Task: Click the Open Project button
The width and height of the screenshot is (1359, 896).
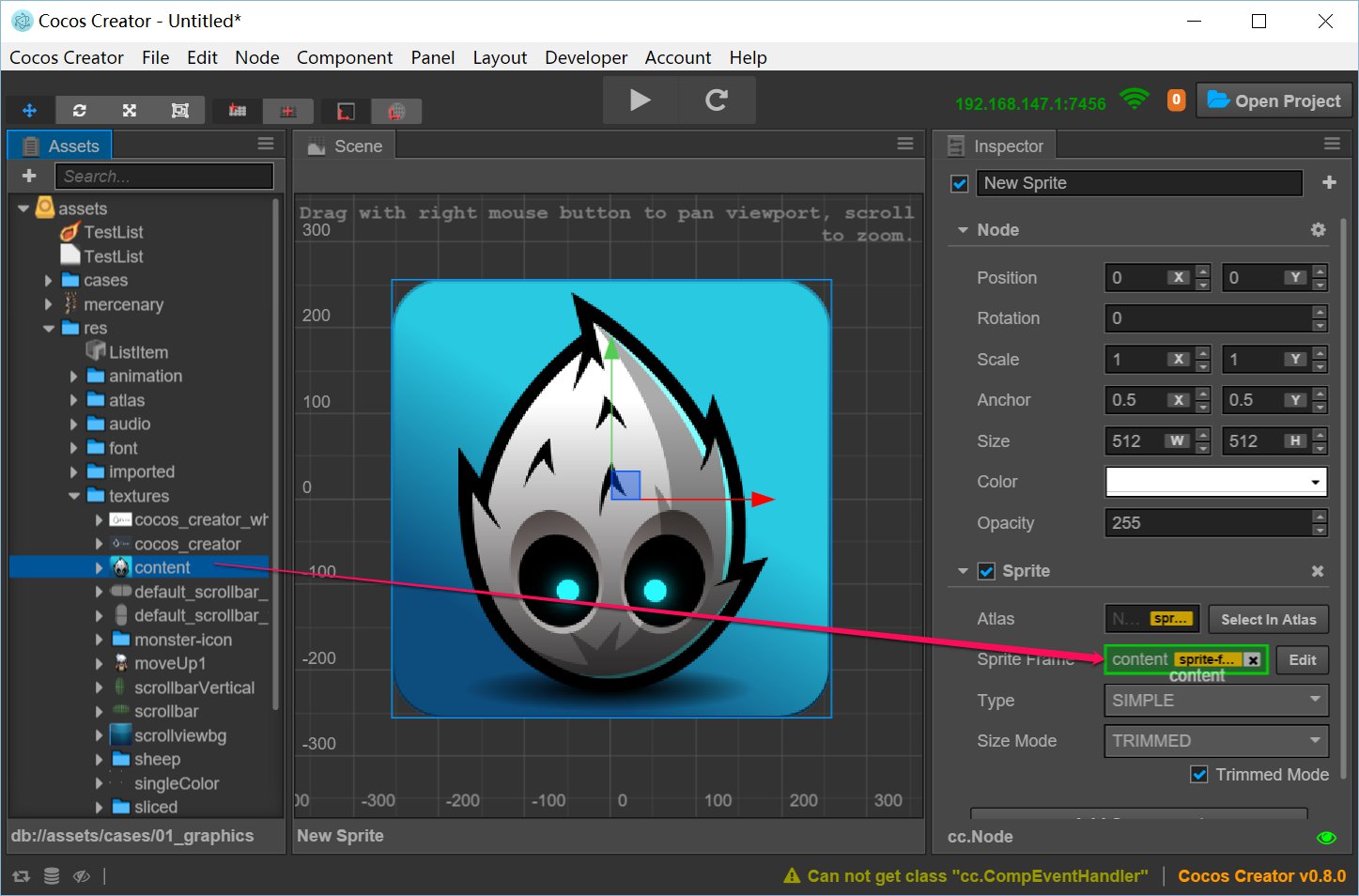Action: pyautogui.click(x=1274, y=100)
